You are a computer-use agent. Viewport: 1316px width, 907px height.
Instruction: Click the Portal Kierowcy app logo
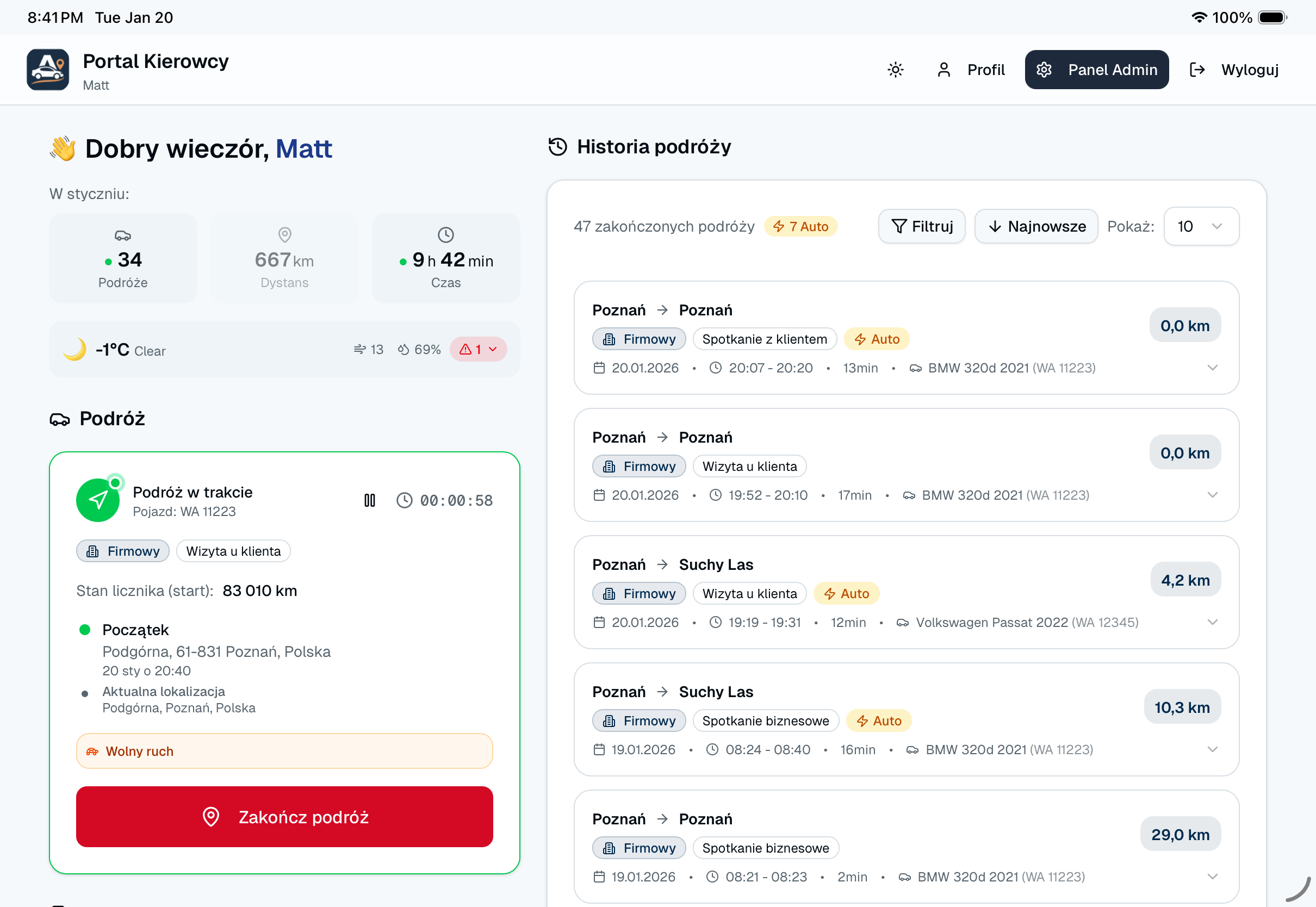(48, 70)
